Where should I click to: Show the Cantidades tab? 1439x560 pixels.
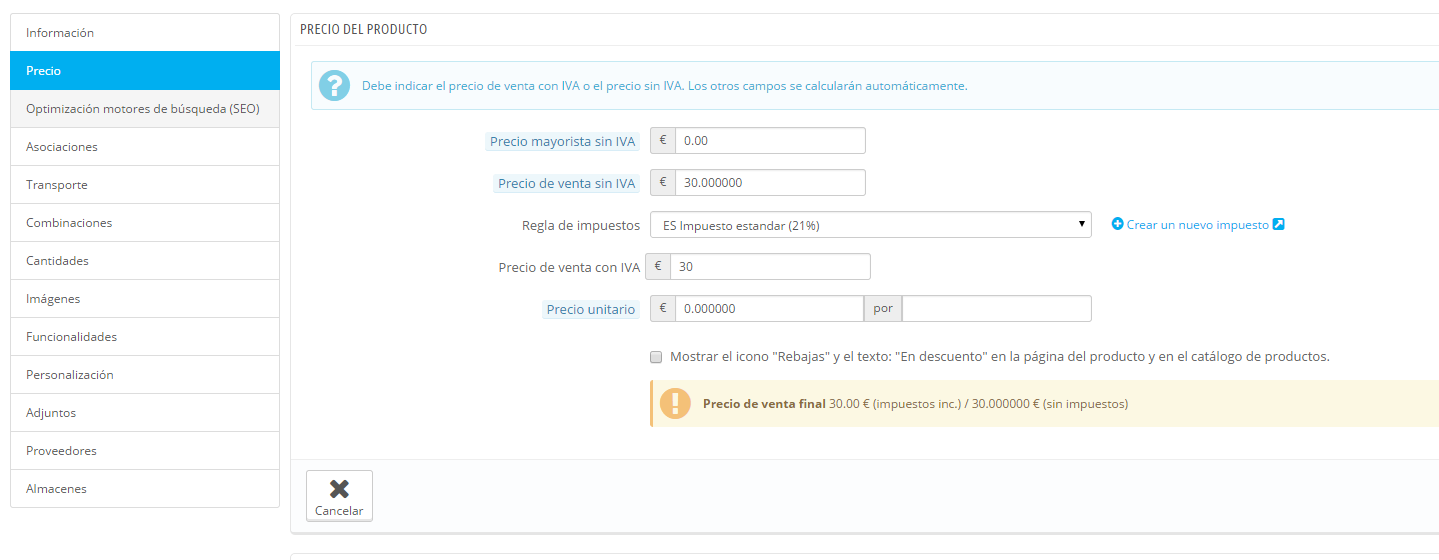145,261
